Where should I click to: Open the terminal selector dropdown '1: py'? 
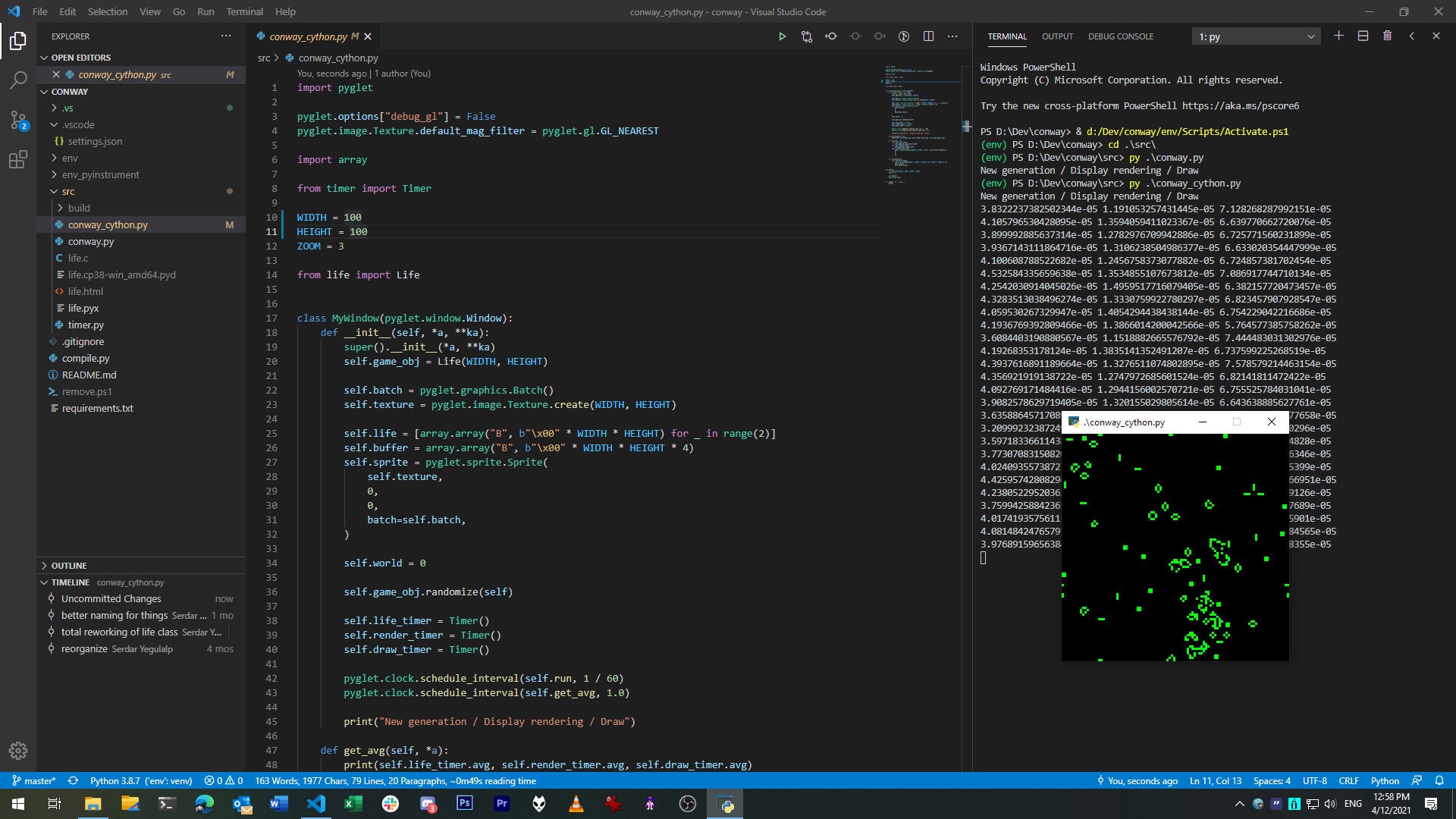(x=1256, y=36)
